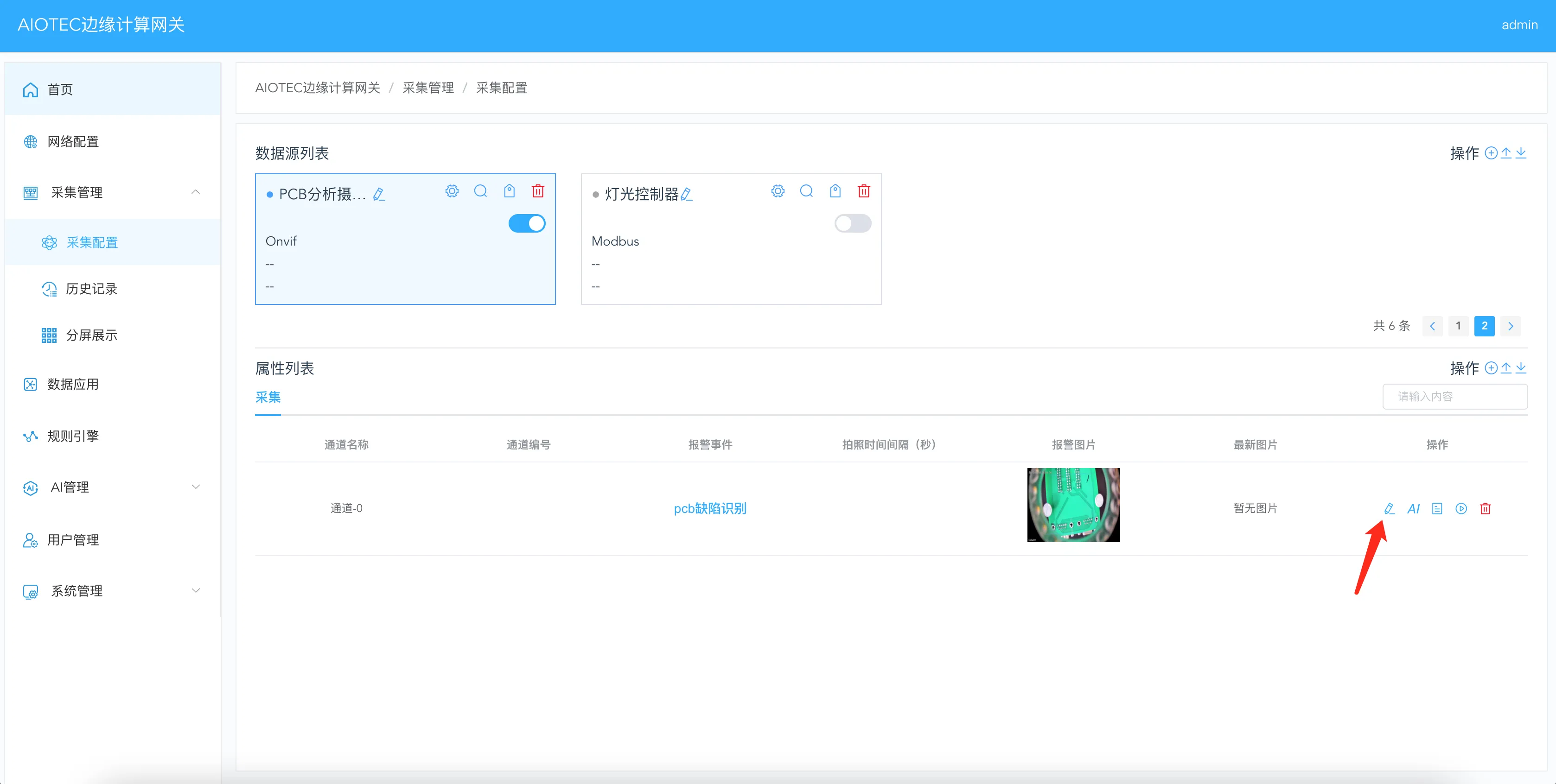Screen dimensions: 1556x784
Task: Open 历史记录 in the sidebar
Action: tap(91, 289)
